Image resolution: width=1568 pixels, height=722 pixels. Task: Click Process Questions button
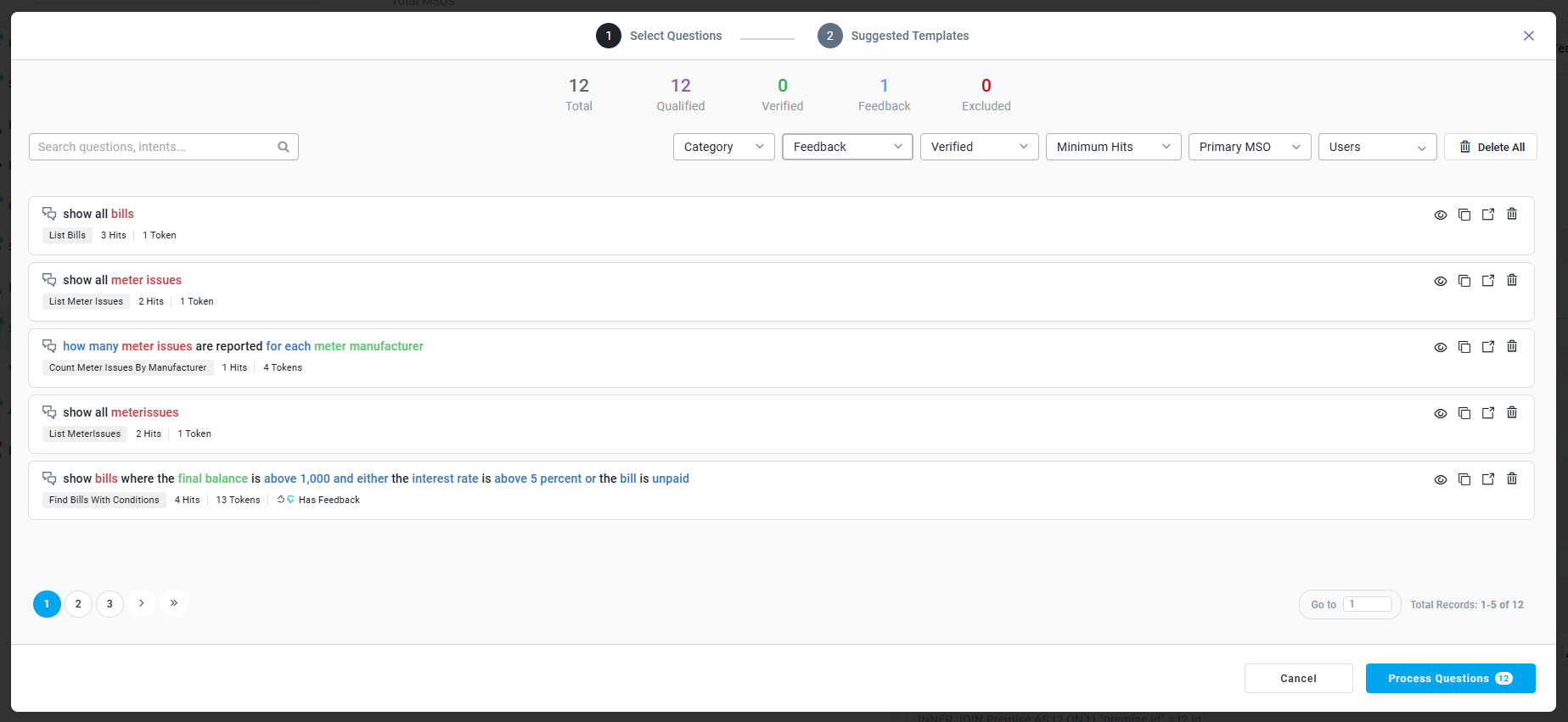click(x=1451, y=679)
